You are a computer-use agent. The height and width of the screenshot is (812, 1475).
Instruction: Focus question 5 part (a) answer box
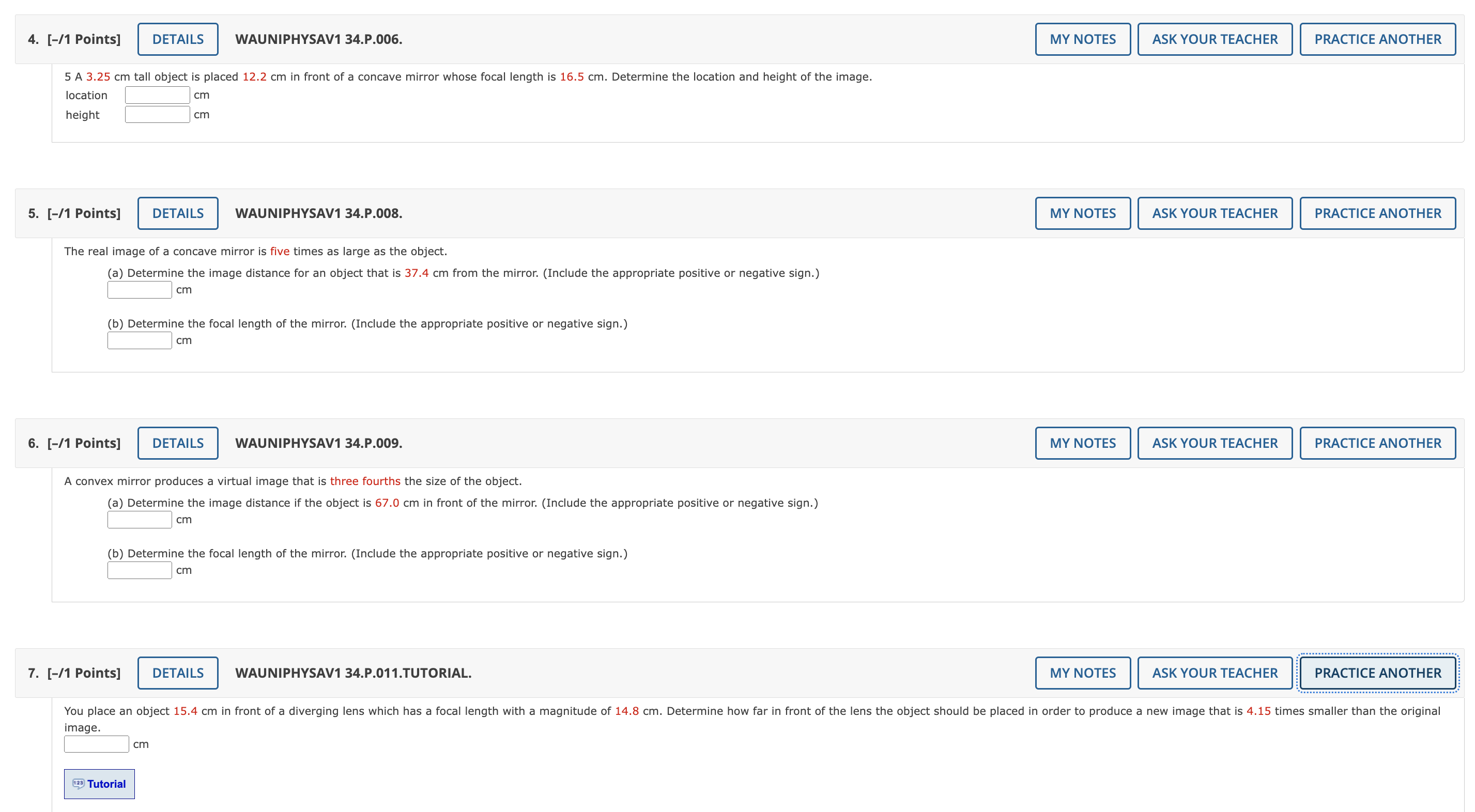[139, 290]
